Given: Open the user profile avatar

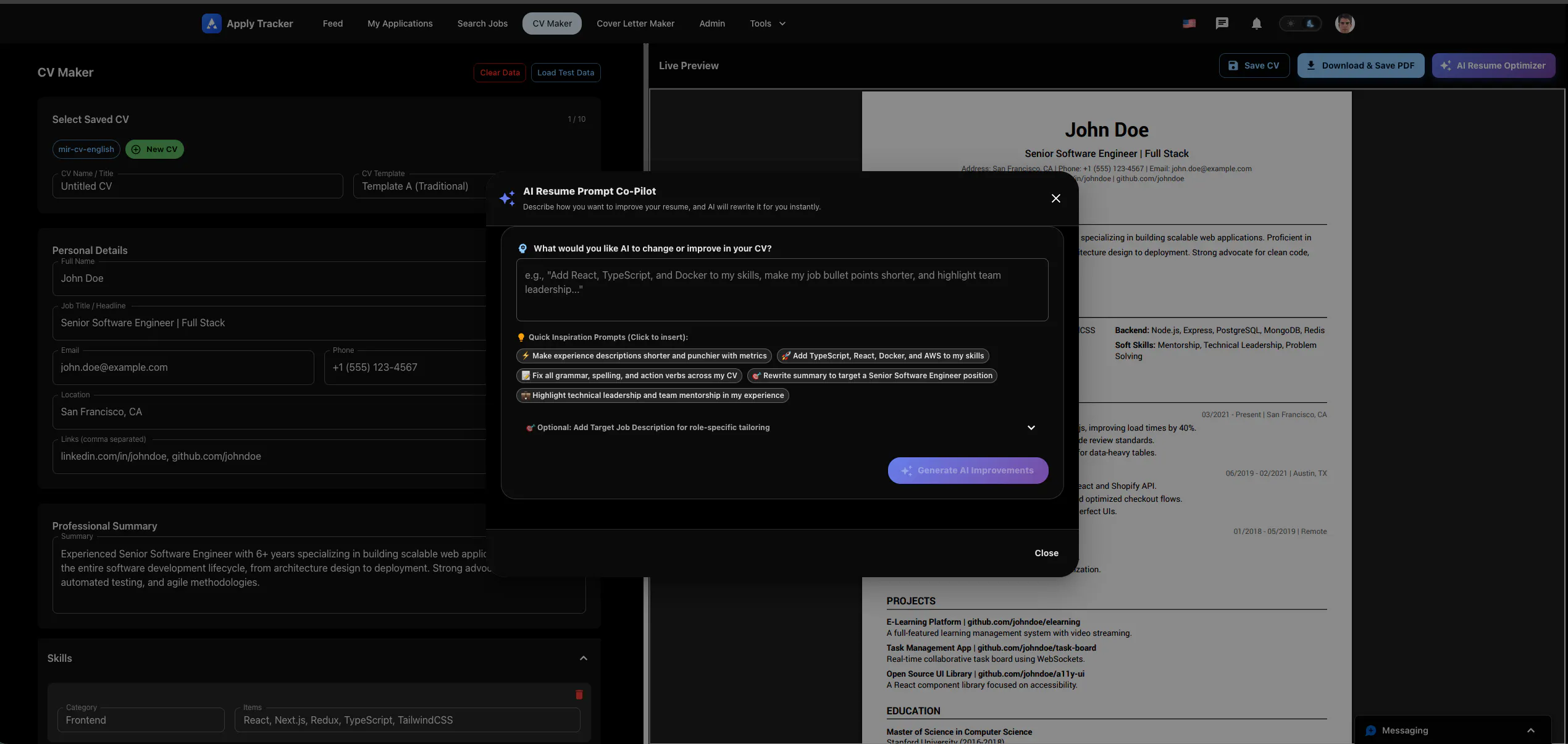Looking at the screenshot, I should click(x=1344, y=23).
